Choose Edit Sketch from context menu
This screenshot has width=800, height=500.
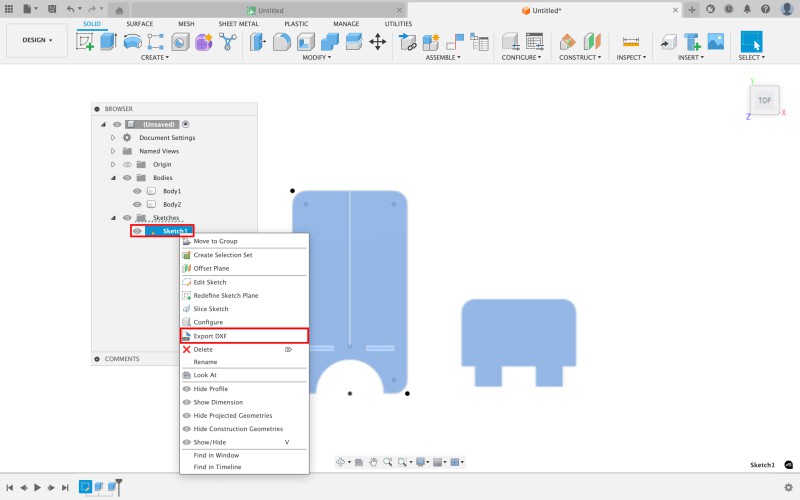tap(244, 282)
